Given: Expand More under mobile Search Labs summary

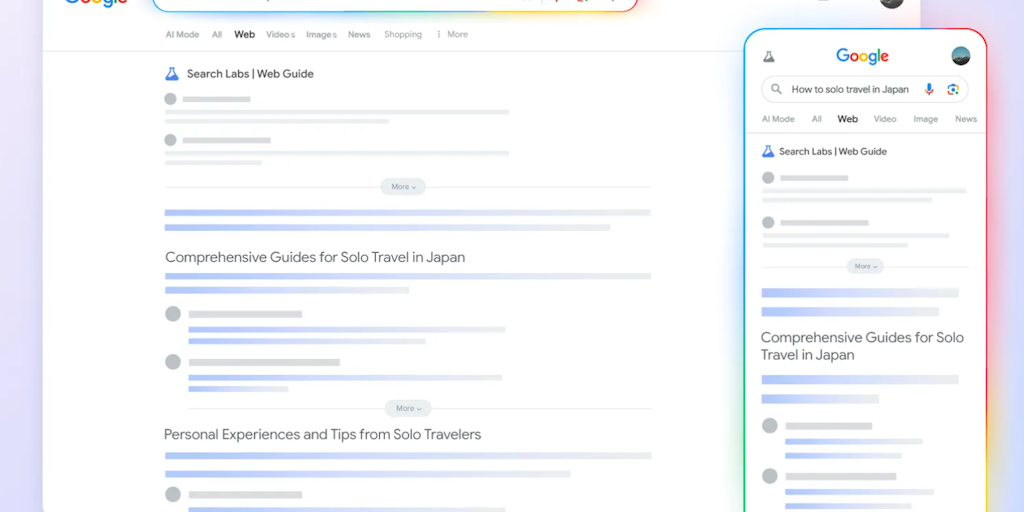Looking at the screenshot, I should [865, 266].
